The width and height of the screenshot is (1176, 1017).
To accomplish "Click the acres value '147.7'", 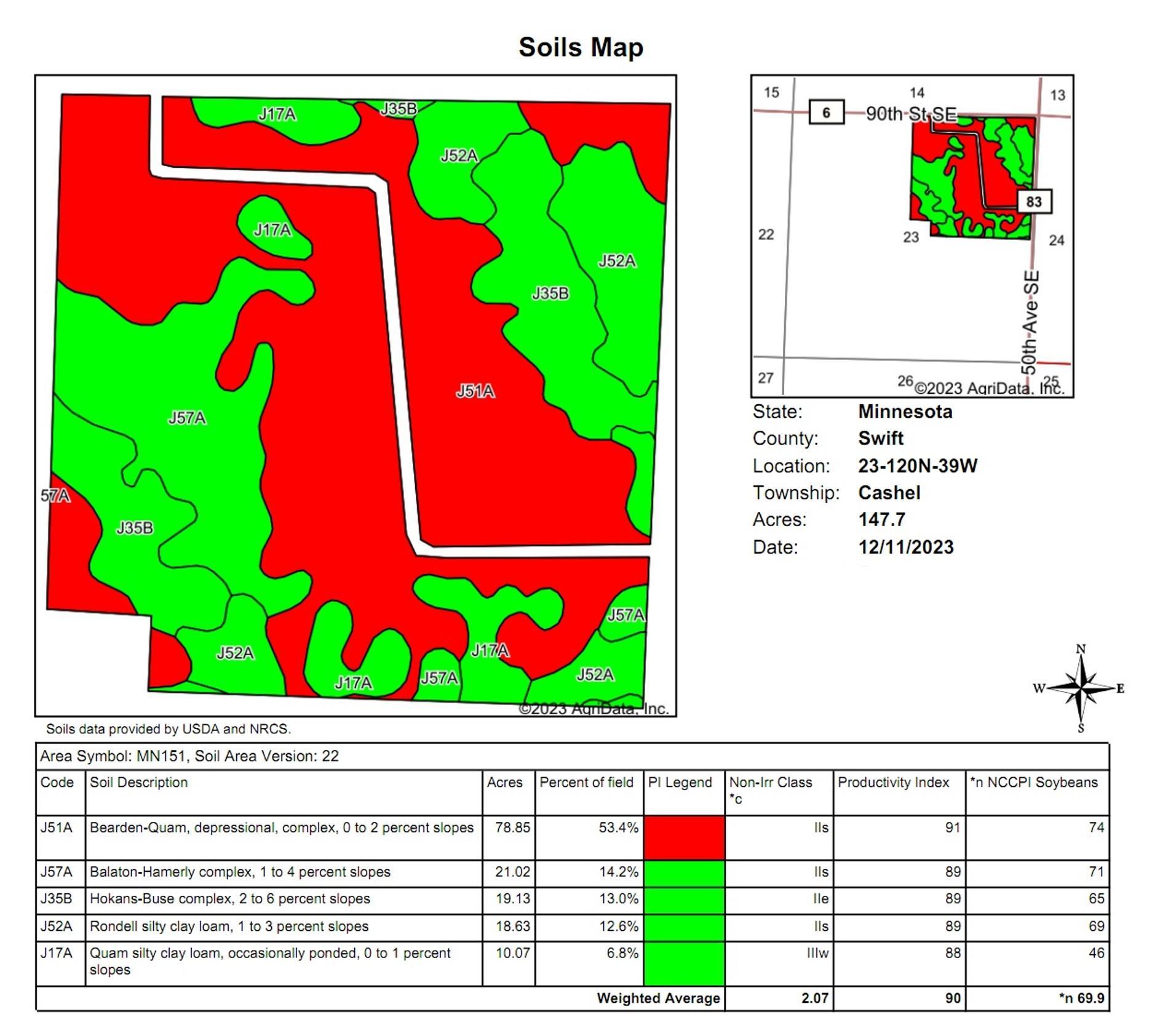I will (x=881, y=520).
